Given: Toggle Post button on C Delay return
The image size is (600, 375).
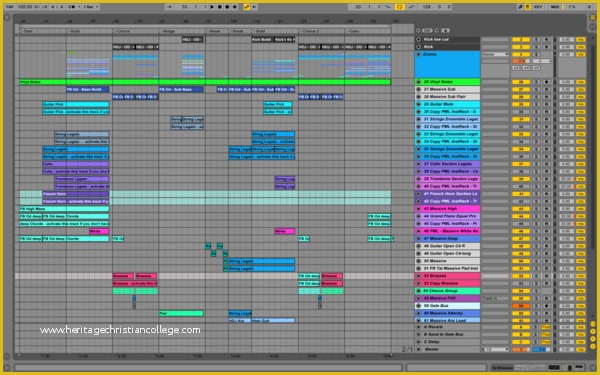Looking at the screenshot, I should (x=546, y=342).
